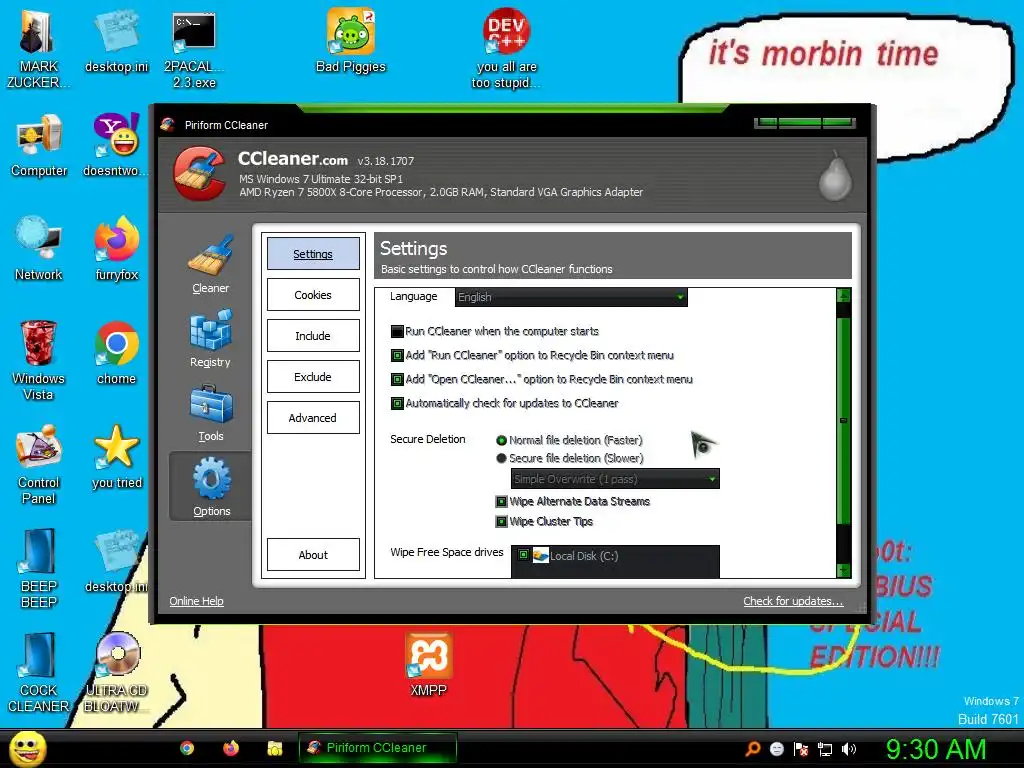Click the green vertical scrollbar thumb
This screenshot has height=768, width=1024.
[843, 421]
